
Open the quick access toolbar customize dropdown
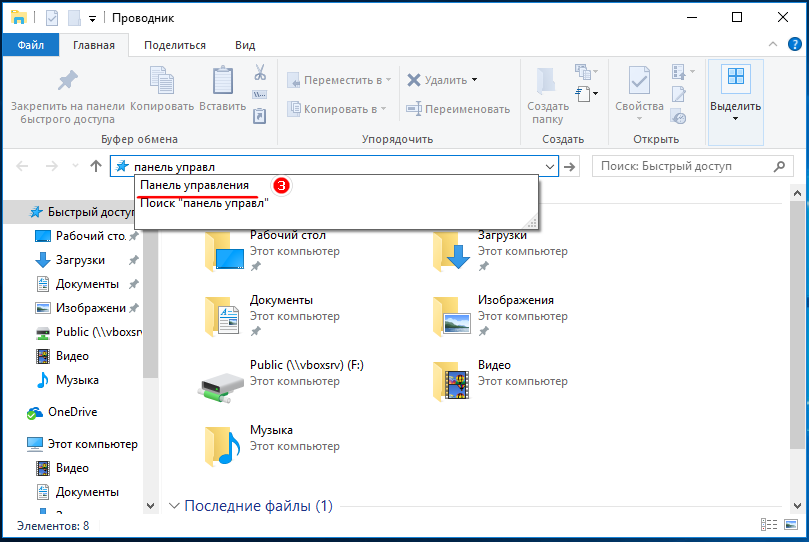pyautogui.click(x=92, y=19)
